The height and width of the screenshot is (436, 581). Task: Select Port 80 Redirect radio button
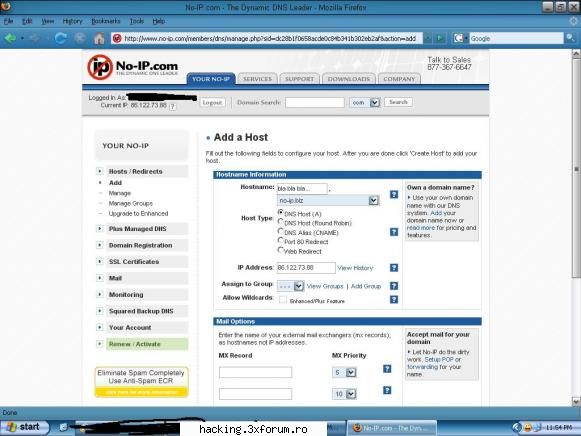pyautogui.click(x=280, y=240)
